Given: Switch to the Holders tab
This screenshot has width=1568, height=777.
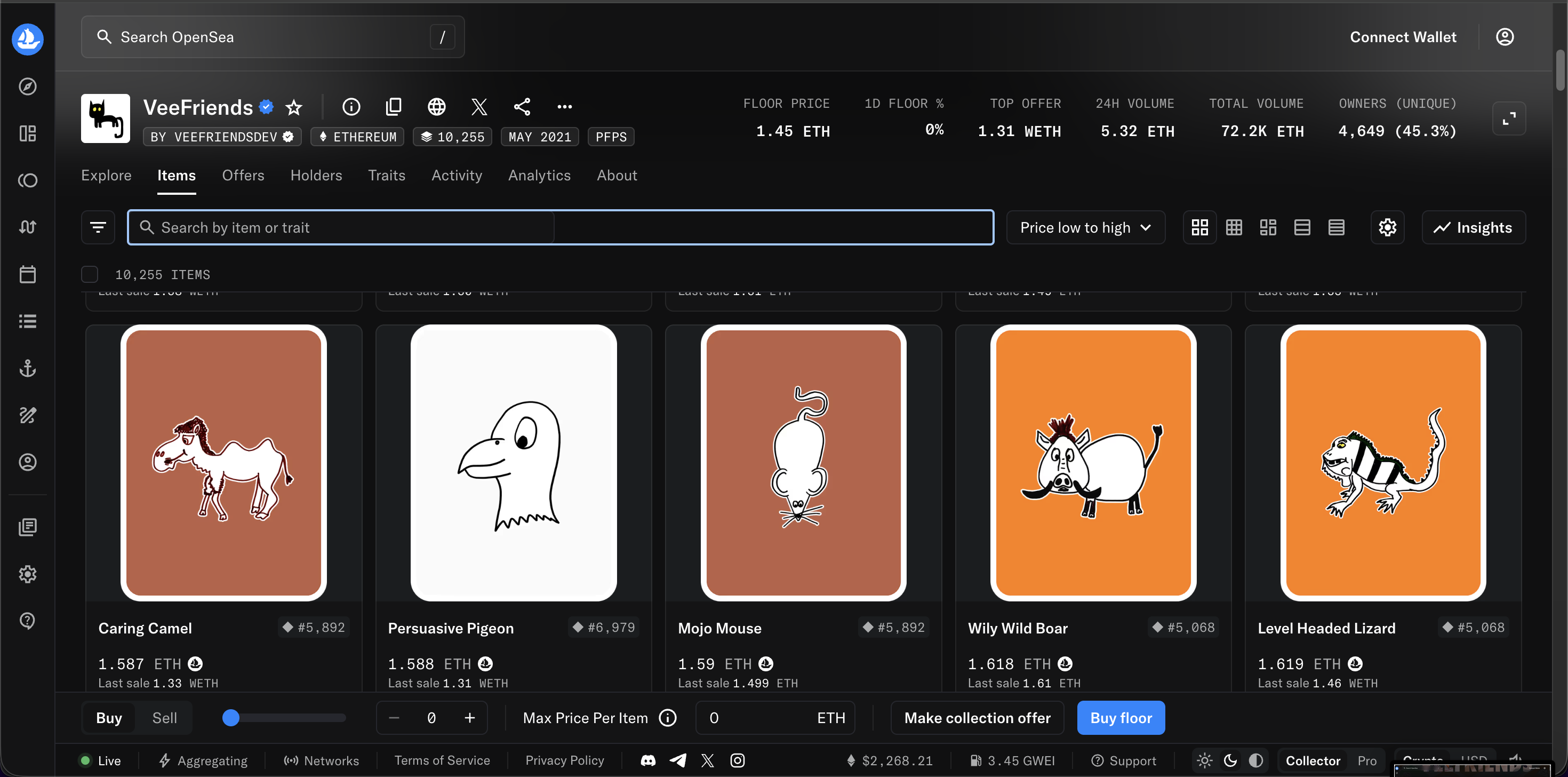Looking at the screenshot, I should pyautogui.click(x=316, y=176).
